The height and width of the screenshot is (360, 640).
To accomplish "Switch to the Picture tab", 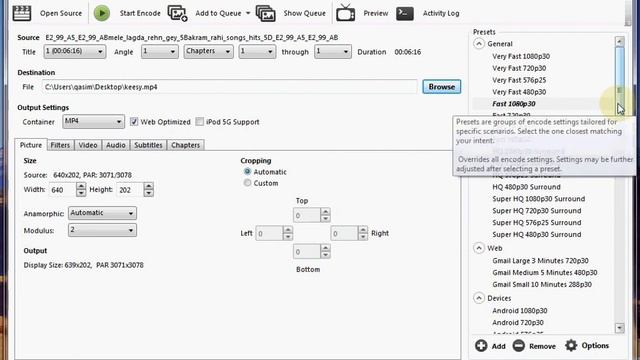I will [31, 145].
